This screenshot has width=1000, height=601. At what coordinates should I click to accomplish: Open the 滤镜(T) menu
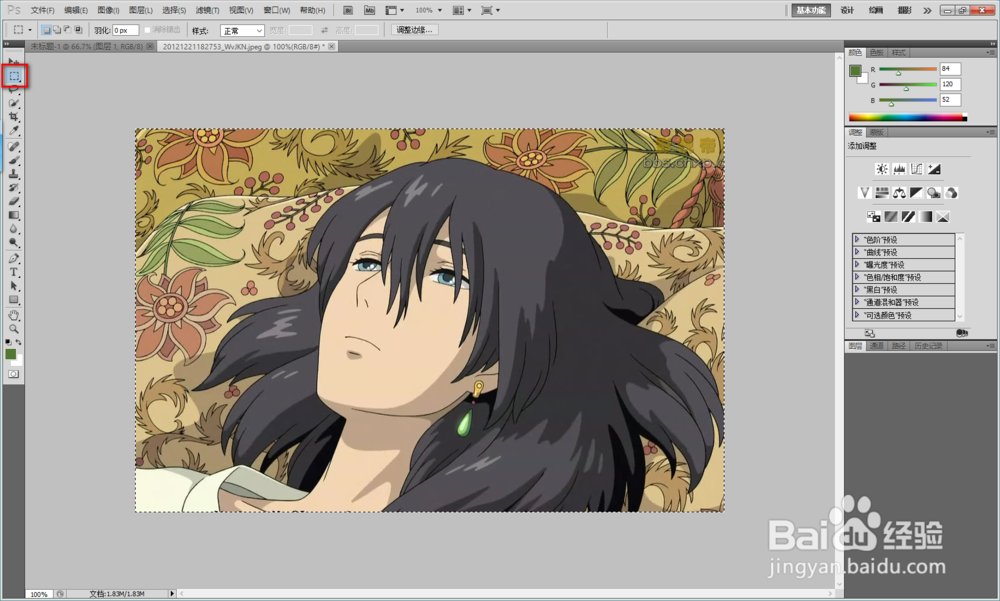point(207,10)
